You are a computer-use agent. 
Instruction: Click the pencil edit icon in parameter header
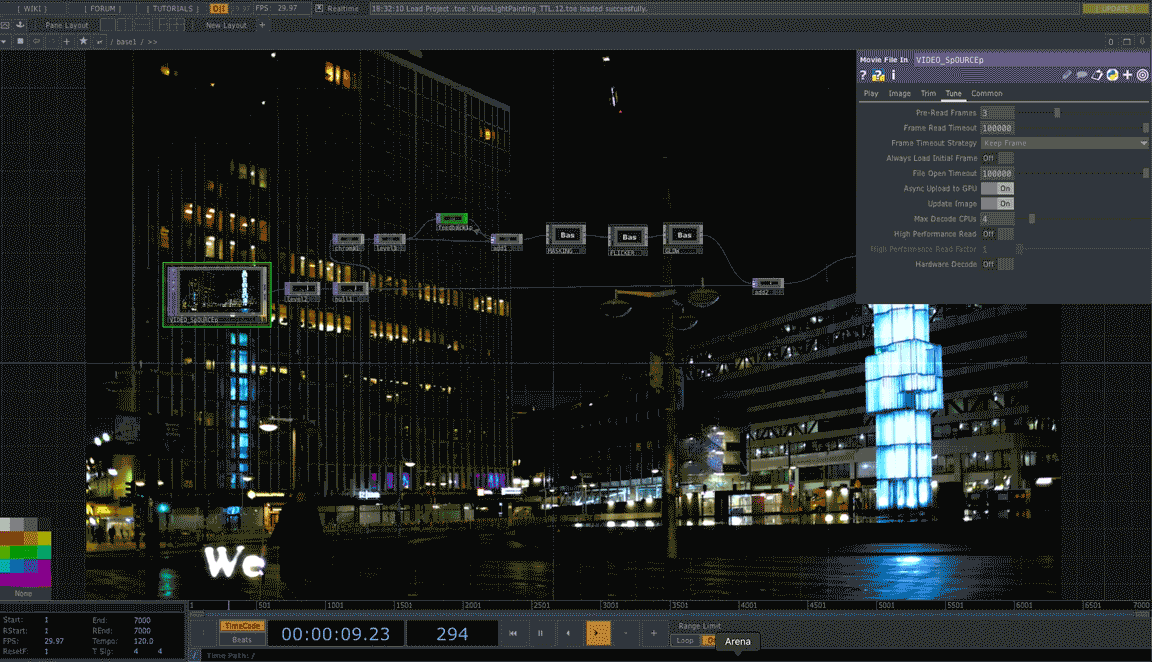[x=1067, y=75]
